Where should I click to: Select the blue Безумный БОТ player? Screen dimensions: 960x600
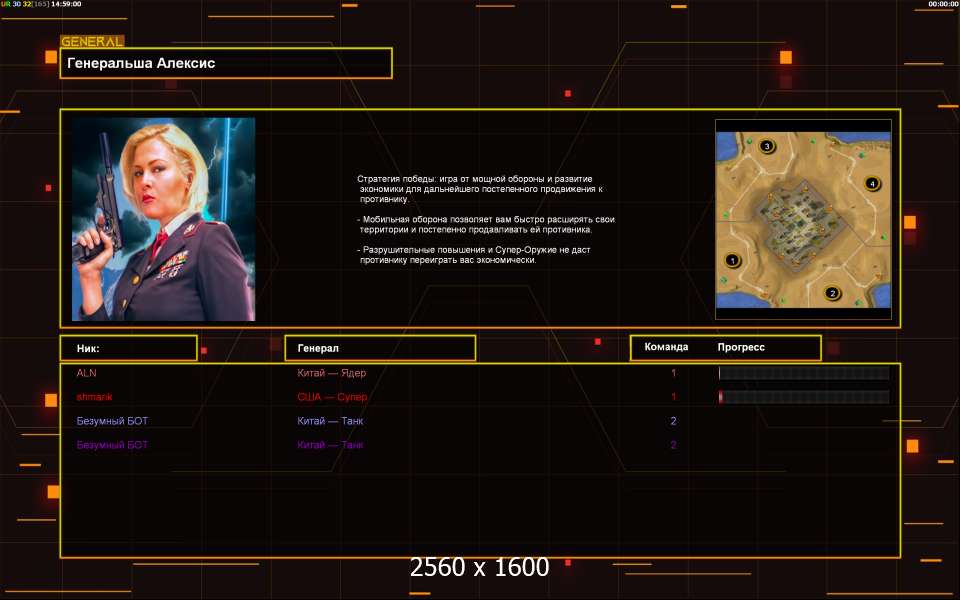[112, 421]
